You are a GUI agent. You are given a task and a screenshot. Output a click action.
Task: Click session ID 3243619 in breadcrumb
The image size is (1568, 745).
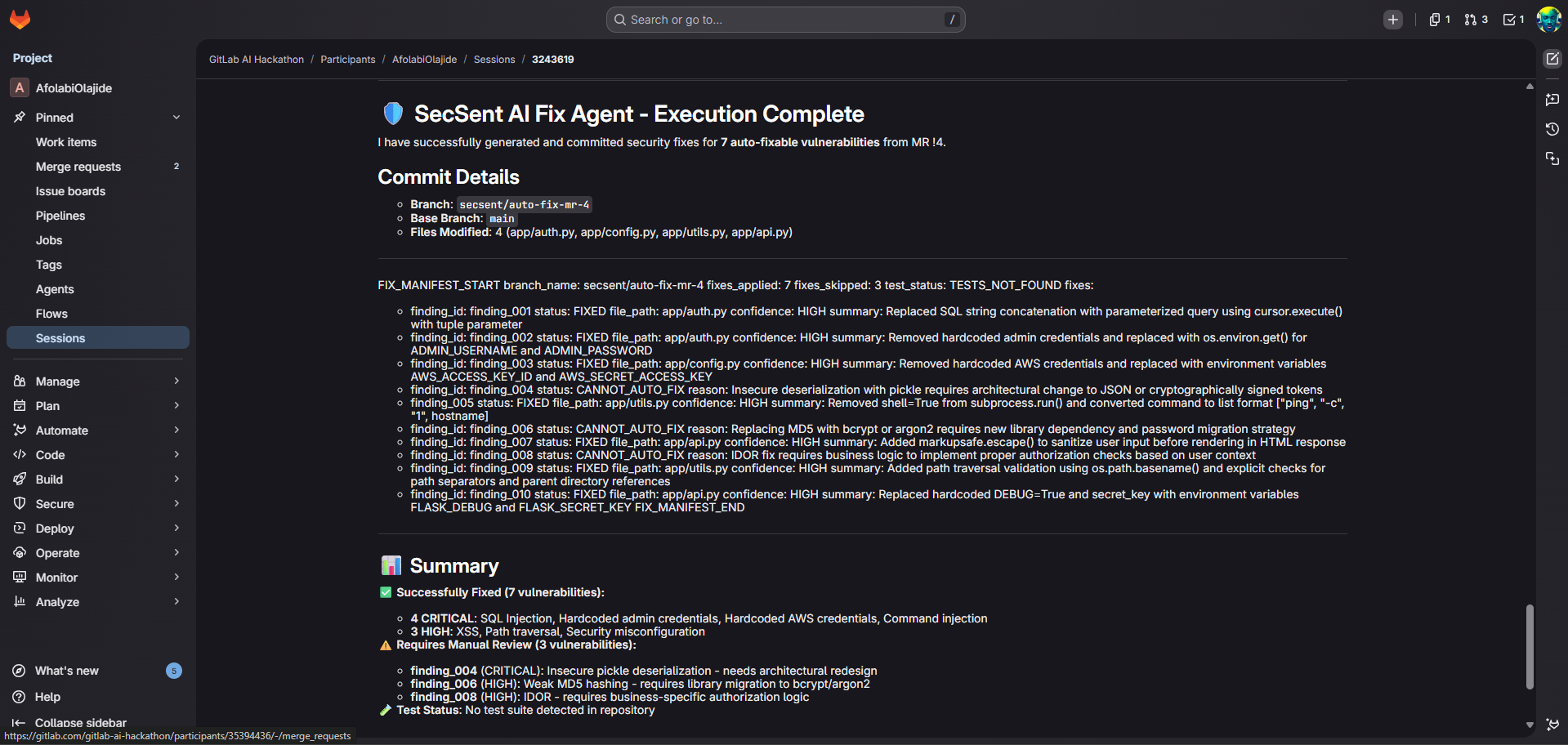click(x=552, y=60)
